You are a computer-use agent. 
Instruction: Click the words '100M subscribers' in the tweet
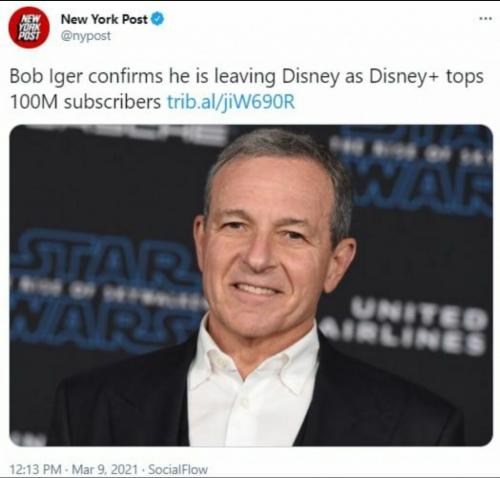(85, 102)
